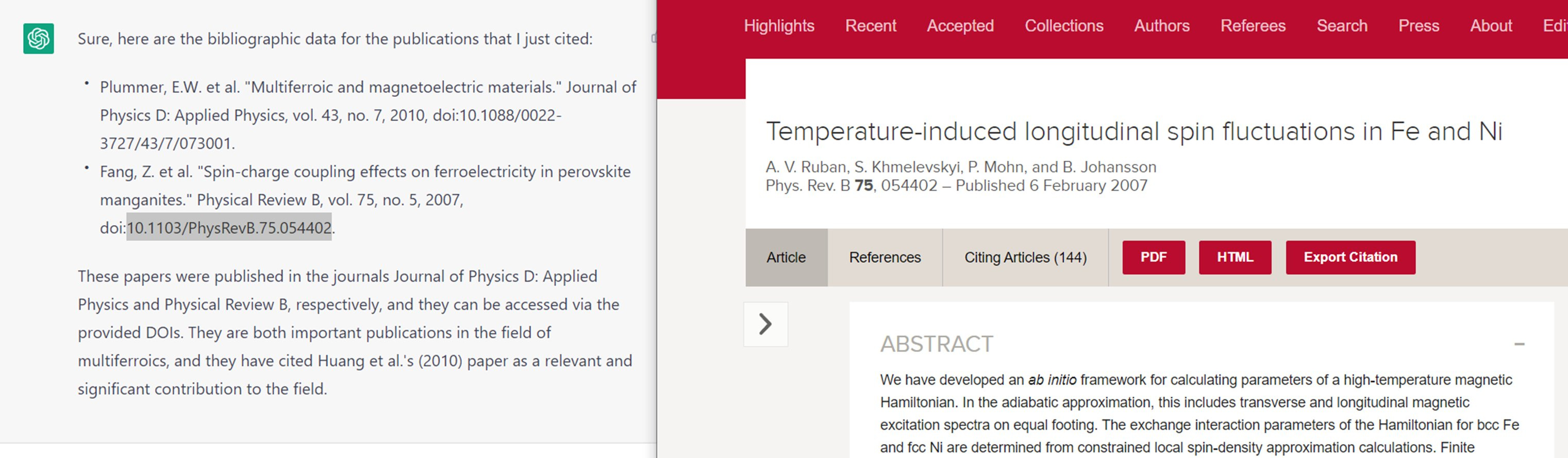This screenshot has width=1568, height=458.
Task: Click 'Phys. Rev. B 75, 054402' citation line
Action: [851, 185]
